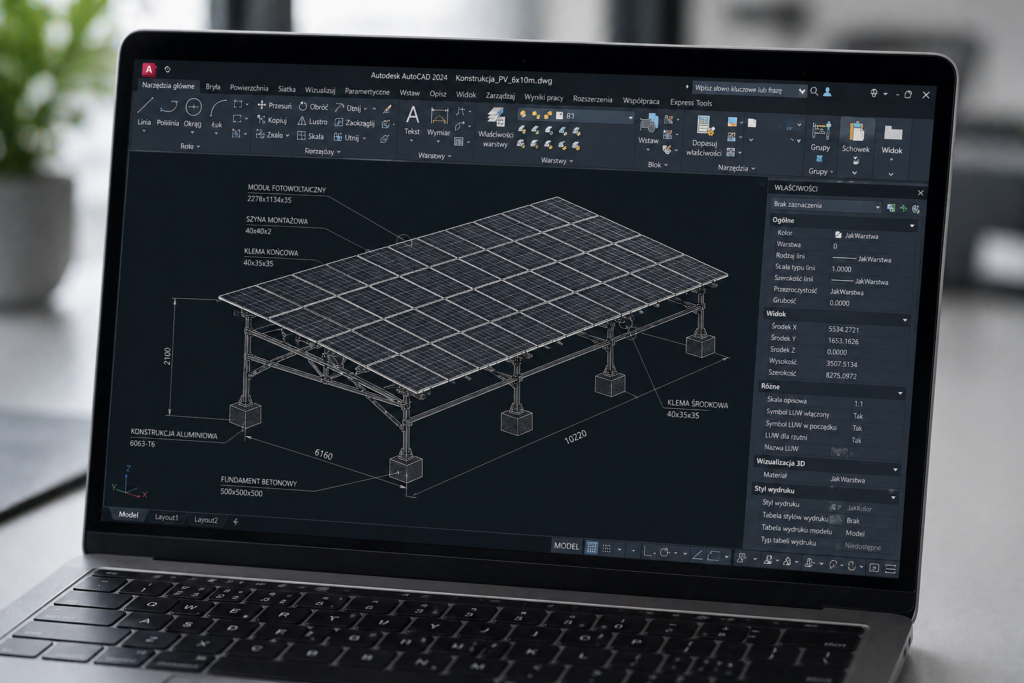Switch to the Zarządzaj ribbon tab
The width and height of the screenshot is (1024, 683).
[500, 96]
